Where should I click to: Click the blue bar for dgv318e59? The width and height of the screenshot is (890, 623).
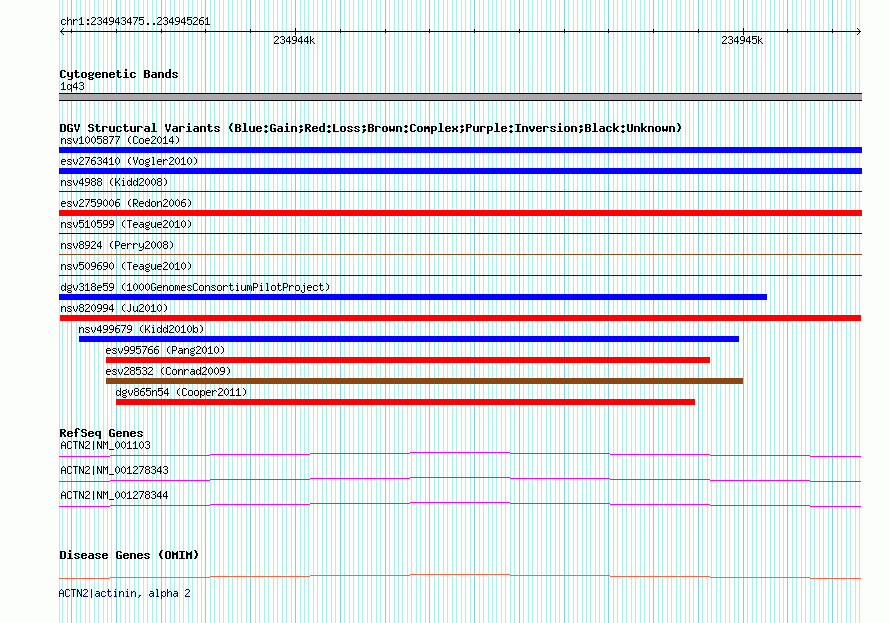pos(413,297)
